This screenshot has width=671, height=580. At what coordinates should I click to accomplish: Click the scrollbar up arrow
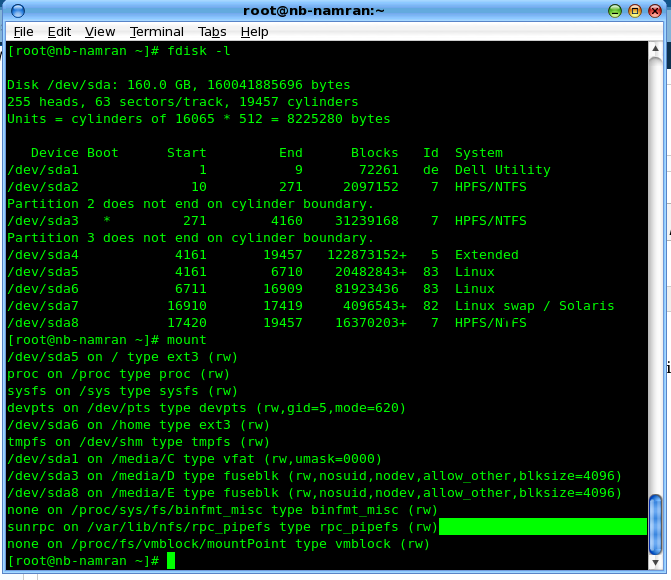655,49
